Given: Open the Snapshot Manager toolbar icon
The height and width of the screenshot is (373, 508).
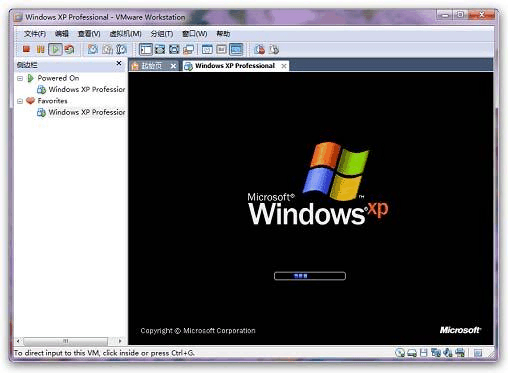Looking at the screenshot, I should [121, 49].
